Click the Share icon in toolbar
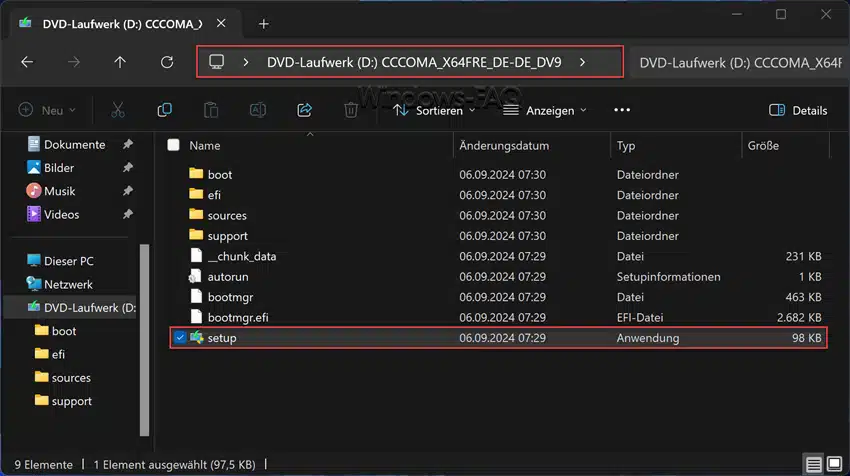Image resolution: width=850 pixels, height=476 pixels. point(305,110)
